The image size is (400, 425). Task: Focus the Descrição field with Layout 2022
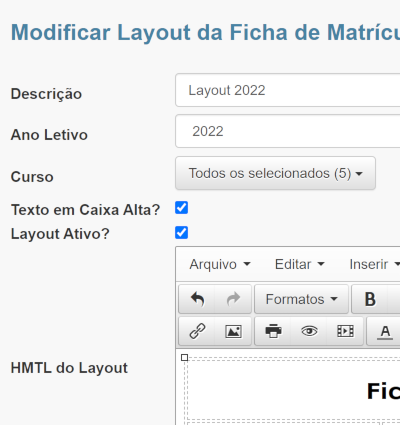[288, 90]
